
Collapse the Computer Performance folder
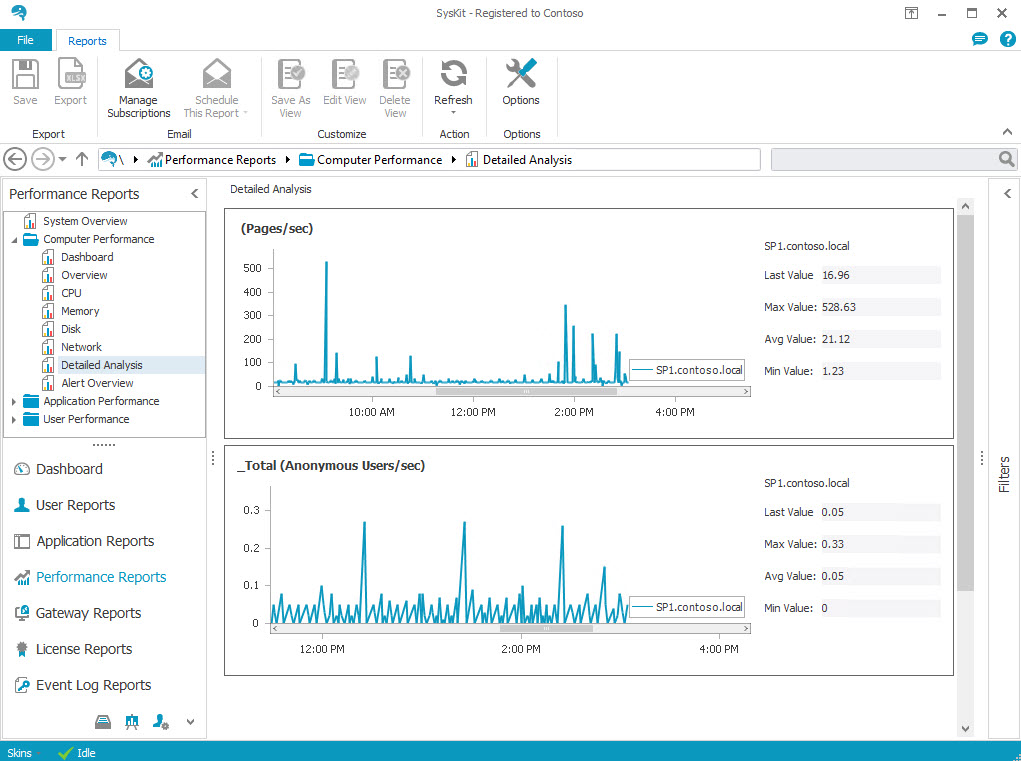(14, 240)
